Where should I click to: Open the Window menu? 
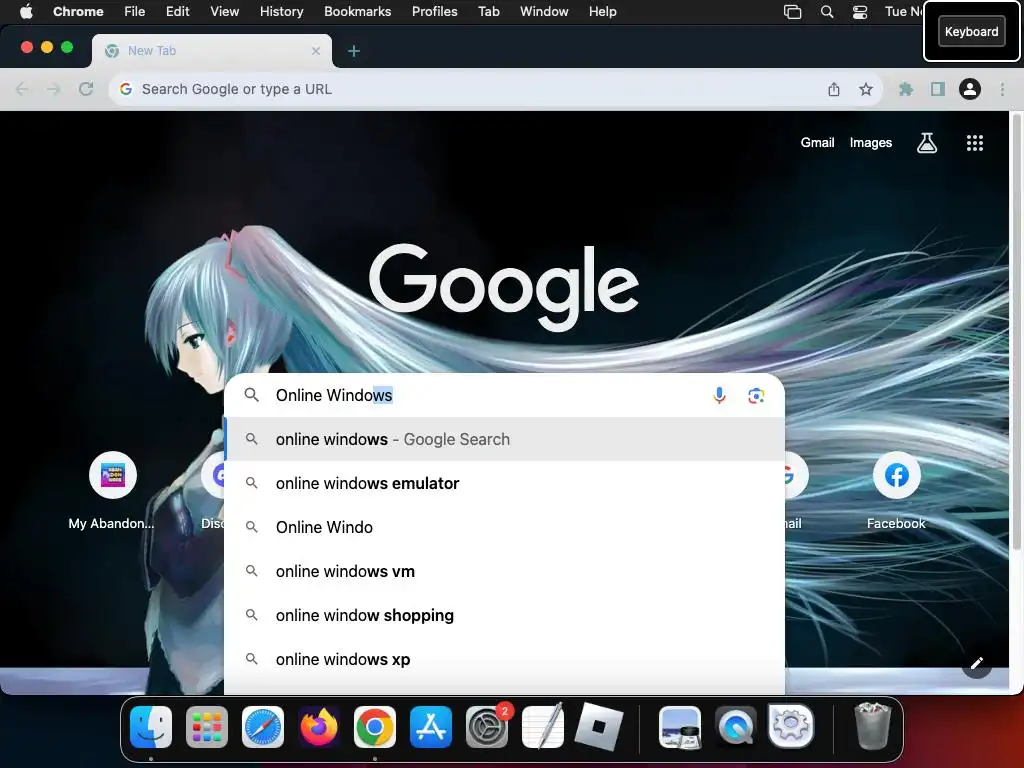544,12
